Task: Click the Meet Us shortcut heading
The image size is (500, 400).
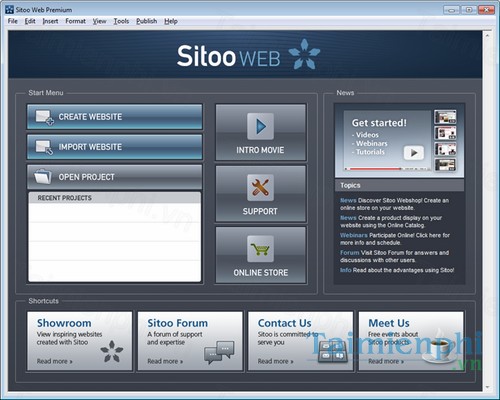Action: (389, 323)
